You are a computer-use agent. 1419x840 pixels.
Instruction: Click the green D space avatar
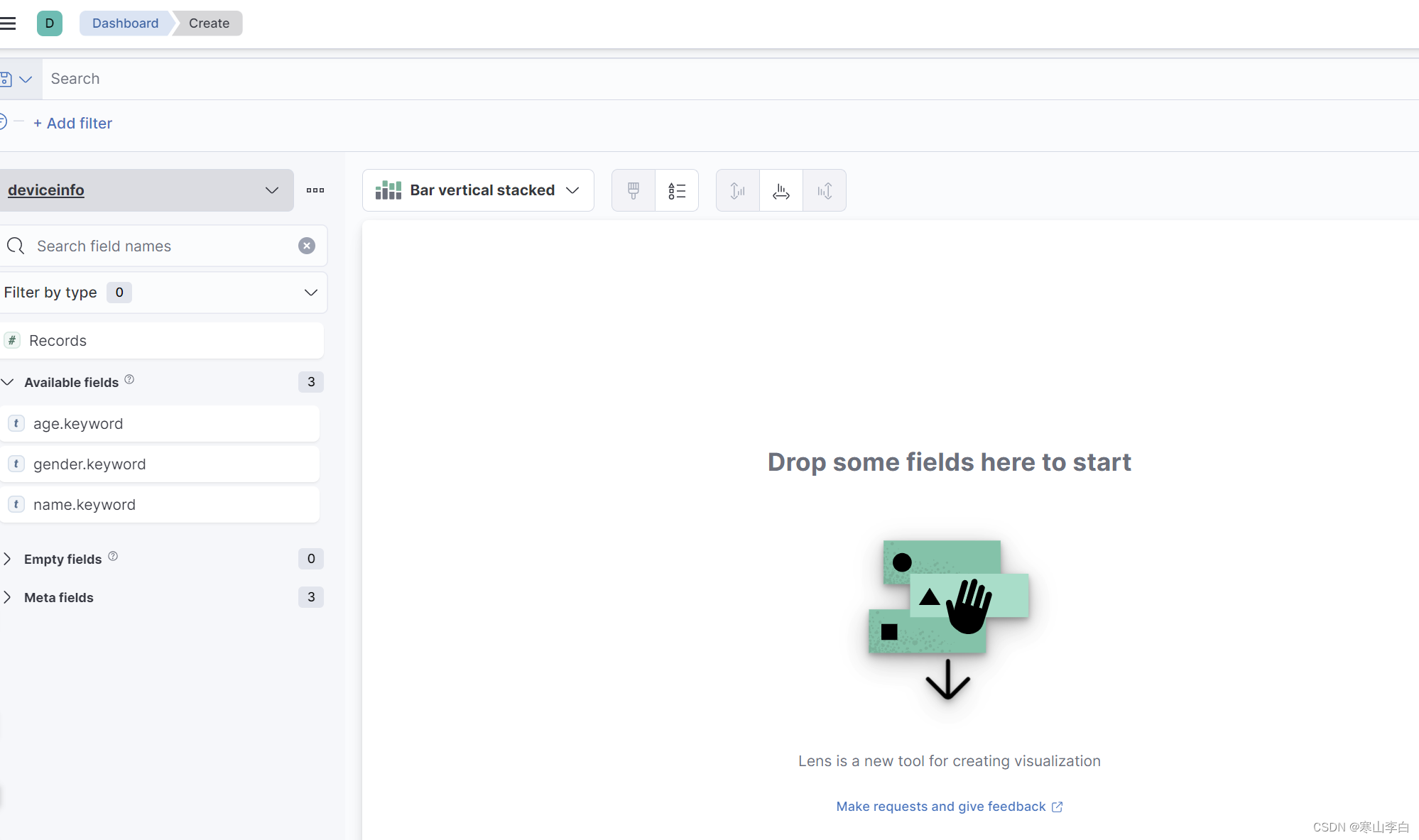pos(49,23)
